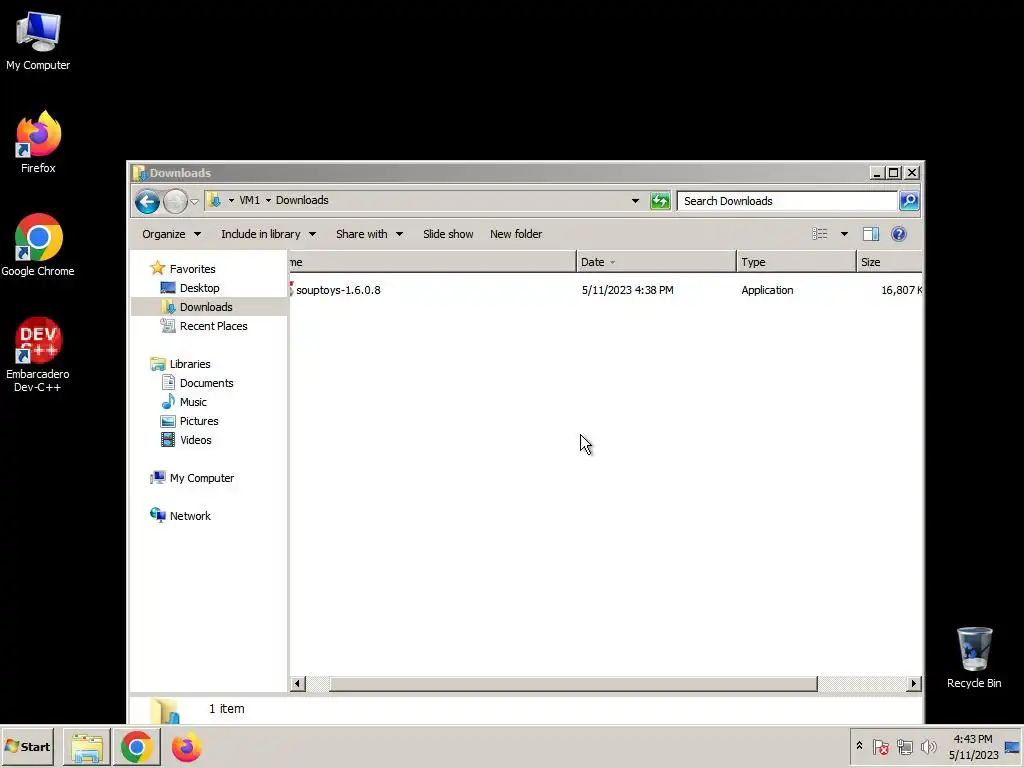Click Downloads in address breadcrumb
The width and height of the screenshot is (1024, 768).
302,200
